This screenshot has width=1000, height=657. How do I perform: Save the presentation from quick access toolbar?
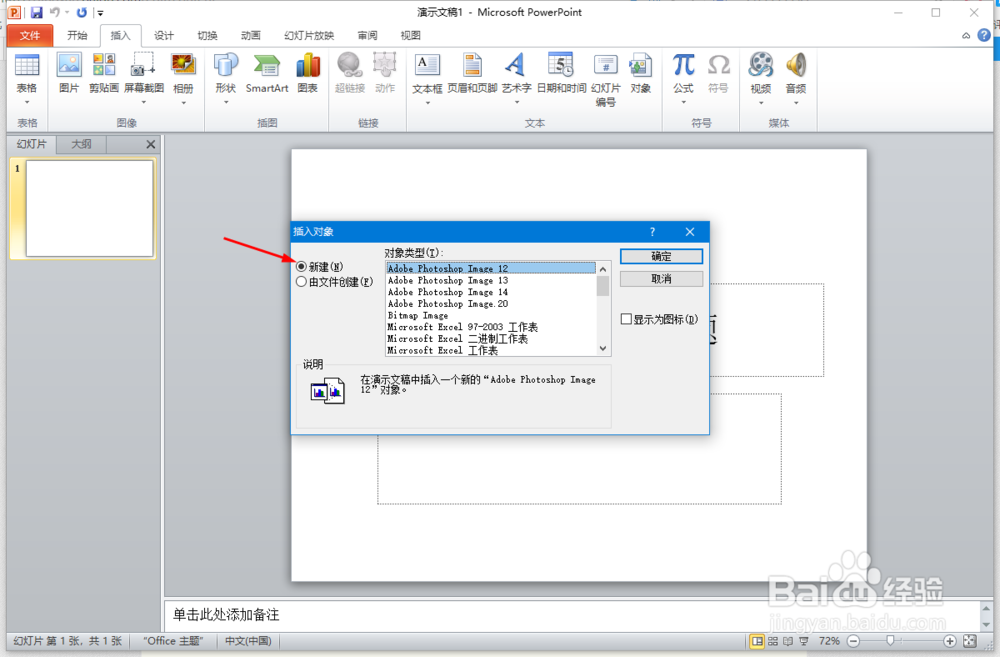36,12
